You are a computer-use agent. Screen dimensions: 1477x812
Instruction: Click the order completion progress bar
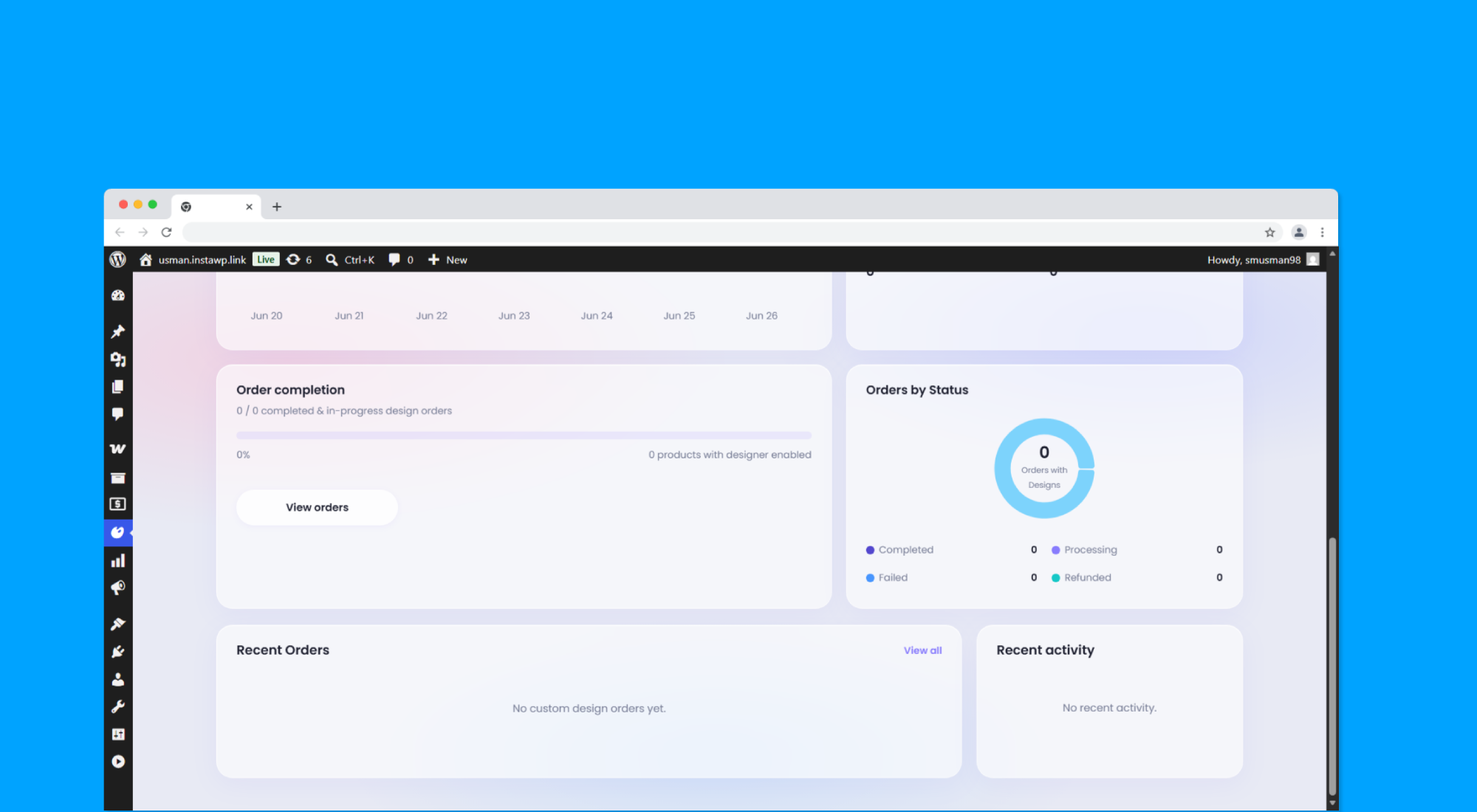click(x=524, y=436)
